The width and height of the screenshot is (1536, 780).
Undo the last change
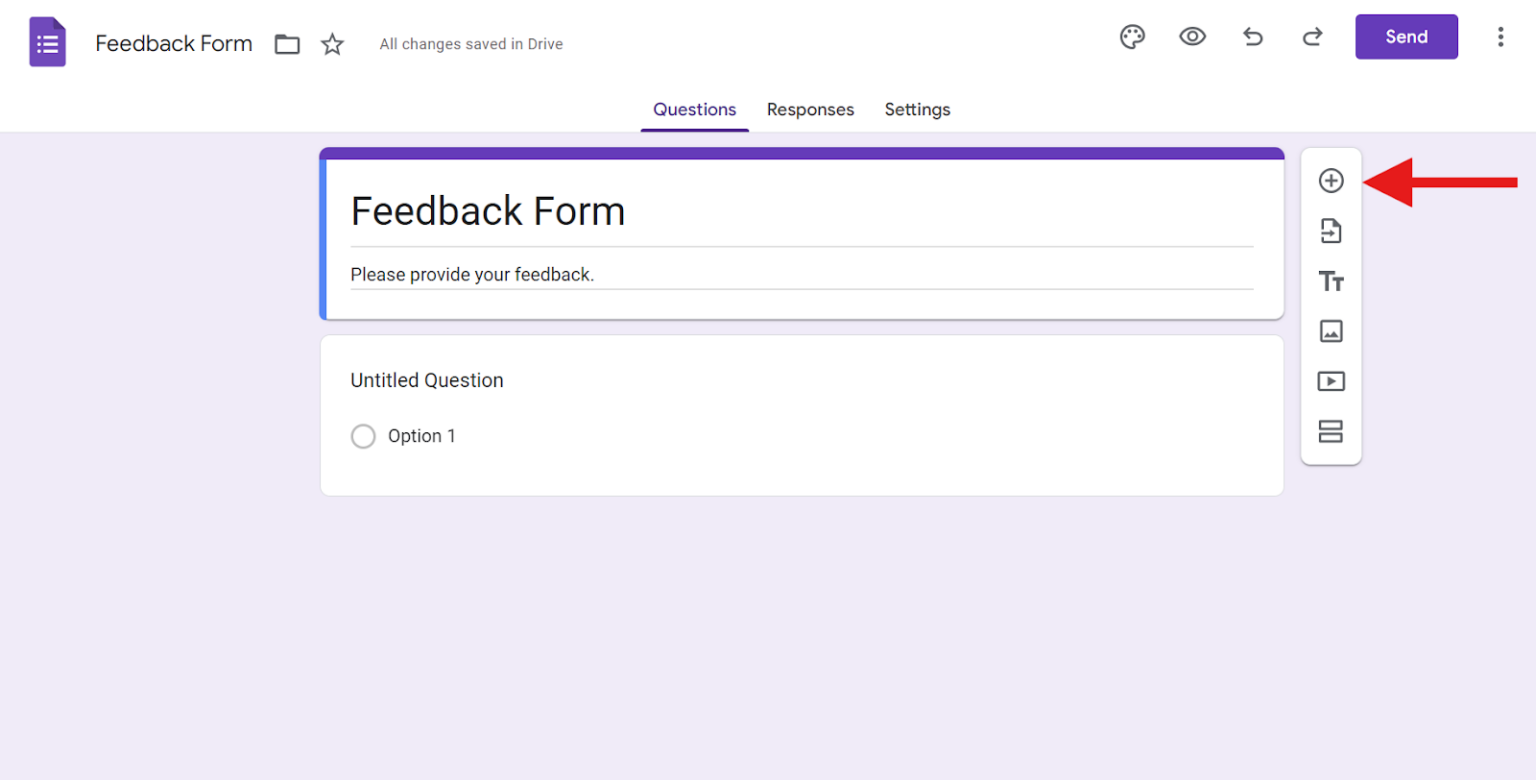1252,36
